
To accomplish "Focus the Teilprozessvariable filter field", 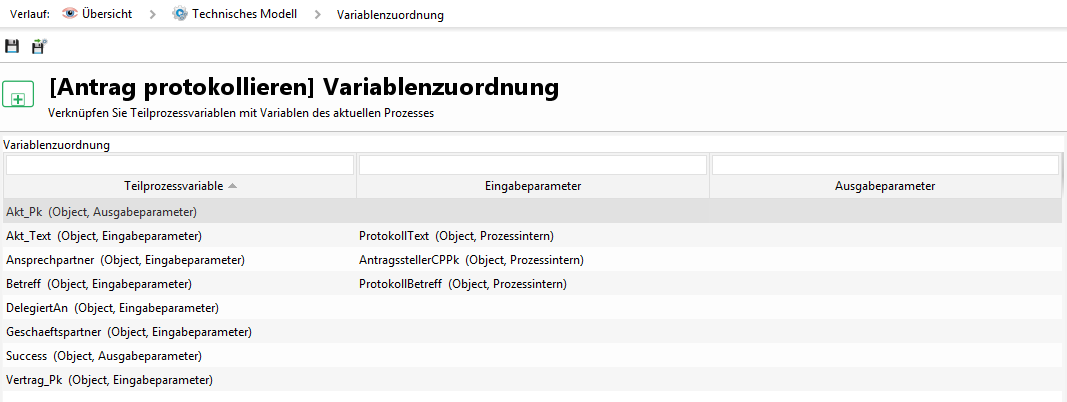I will [x=180, y=165].
